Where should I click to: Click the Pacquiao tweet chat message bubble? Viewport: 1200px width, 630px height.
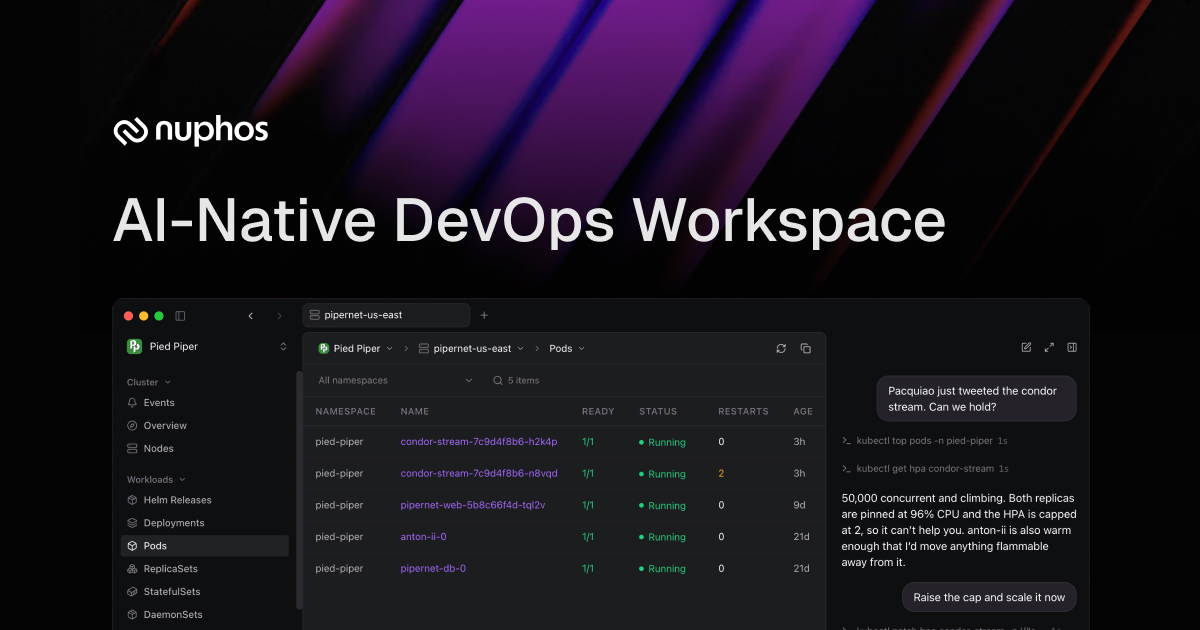[976, 399]
